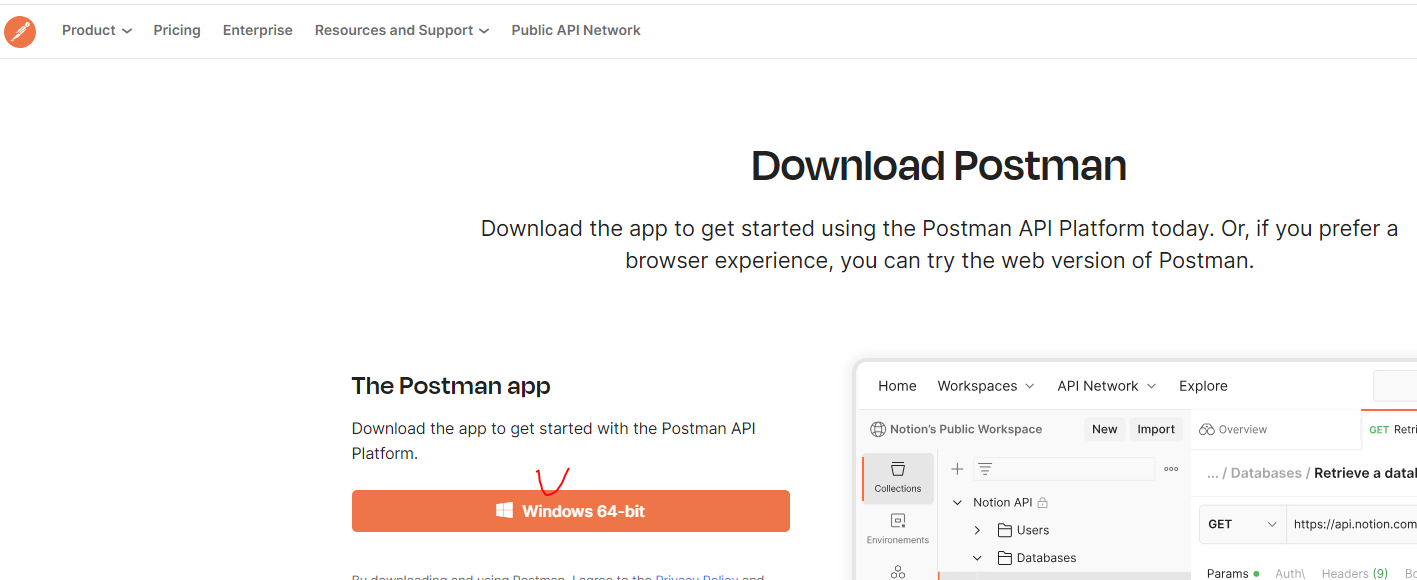This screenshot has width=1417, height=580.
Task: Open the Public API Network link
Action: [x=576, y=30]
